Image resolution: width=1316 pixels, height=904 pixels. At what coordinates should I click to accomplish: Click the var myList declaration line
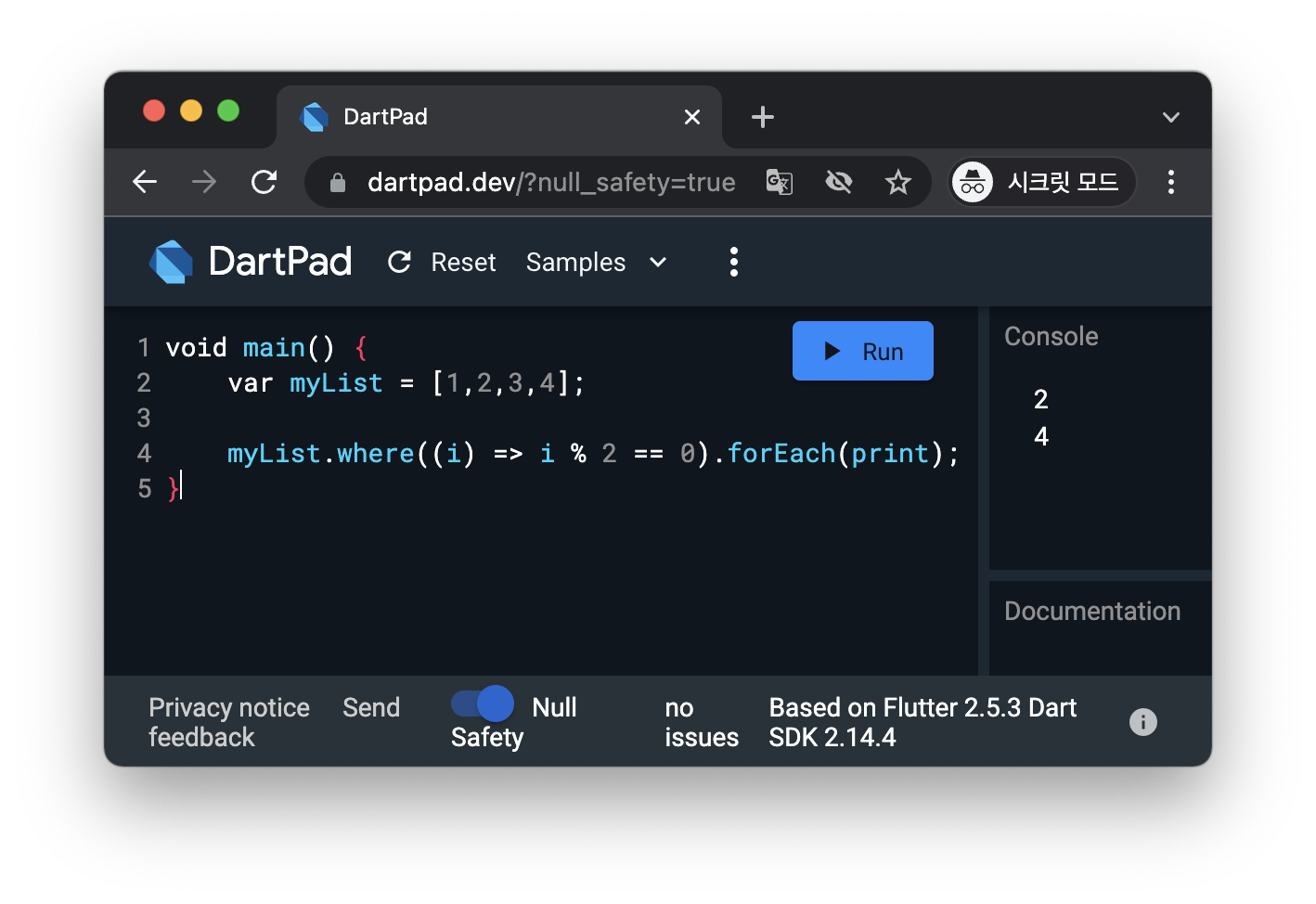coord(406,383)
